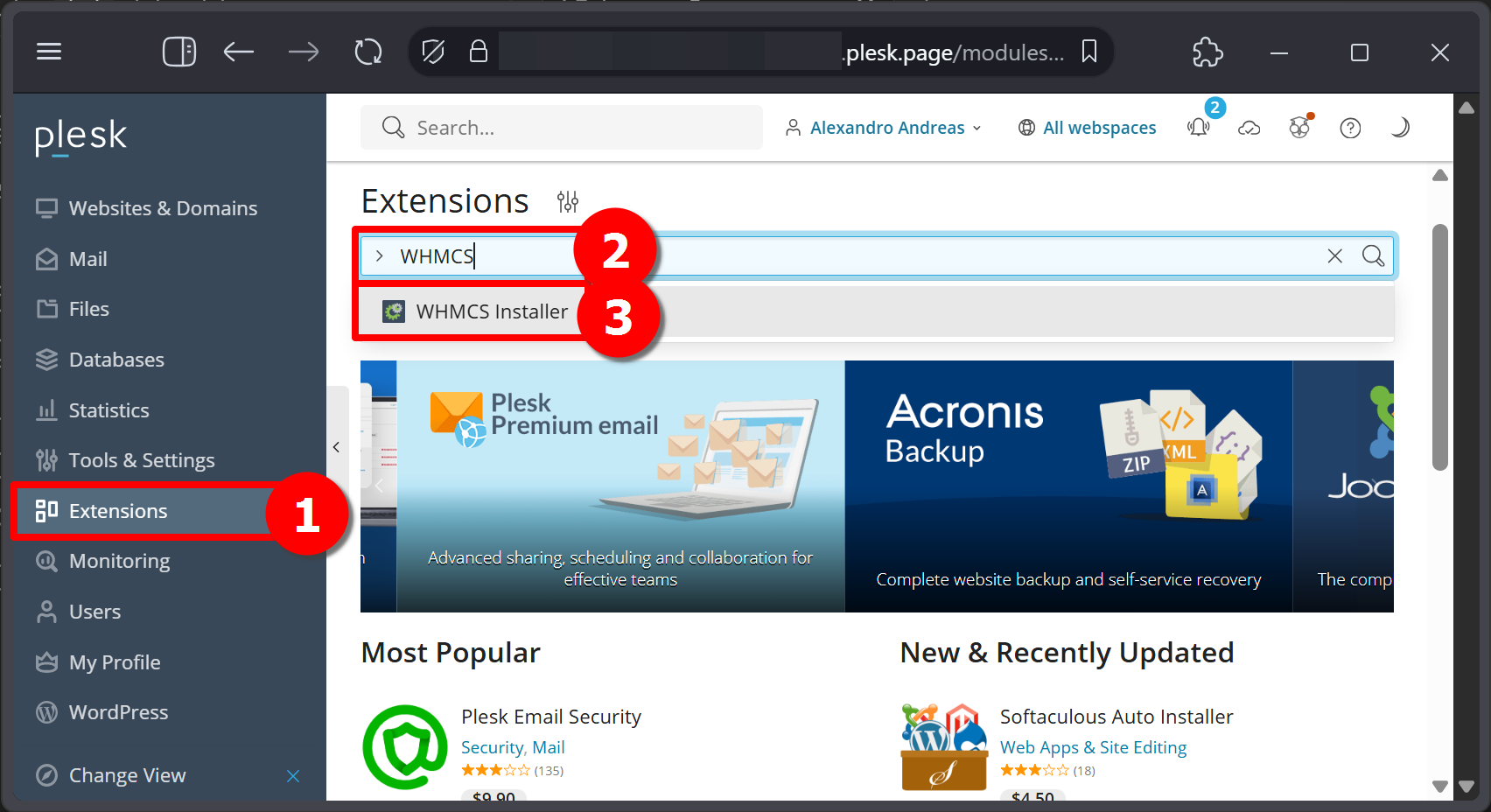This screenshot has width=1491, height=812.
Task: Click the Plesk logo
Action: (80, 136)
